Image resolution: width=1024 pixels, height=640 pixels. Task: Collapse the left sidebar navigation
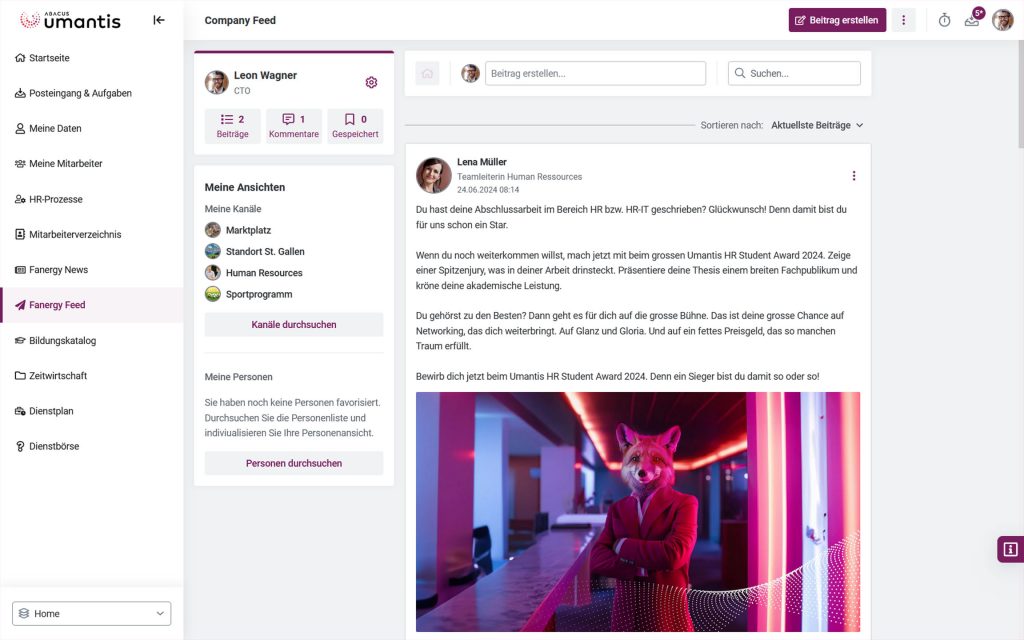158,20
